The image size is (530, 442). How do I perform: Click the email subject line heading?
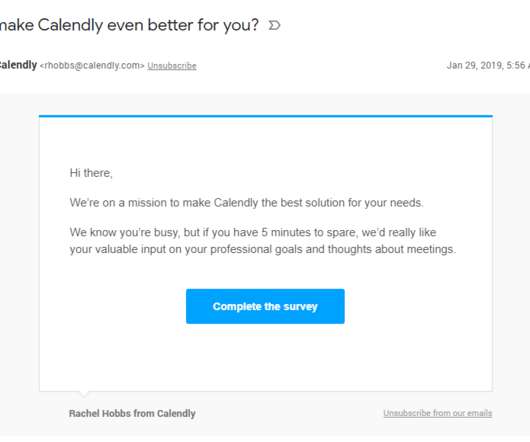tap(129, 25)
